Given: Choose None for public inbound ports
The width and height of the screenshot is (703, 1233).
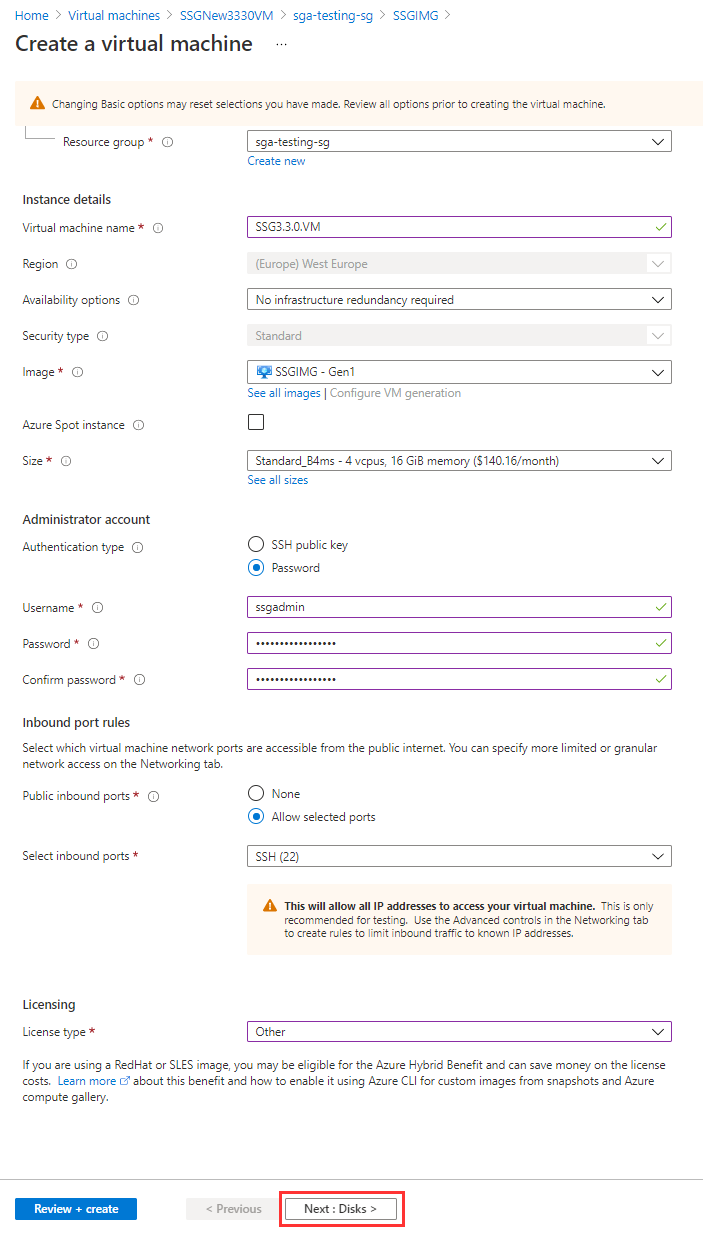Looking at the screenshot, I should [x=256, y=793].
